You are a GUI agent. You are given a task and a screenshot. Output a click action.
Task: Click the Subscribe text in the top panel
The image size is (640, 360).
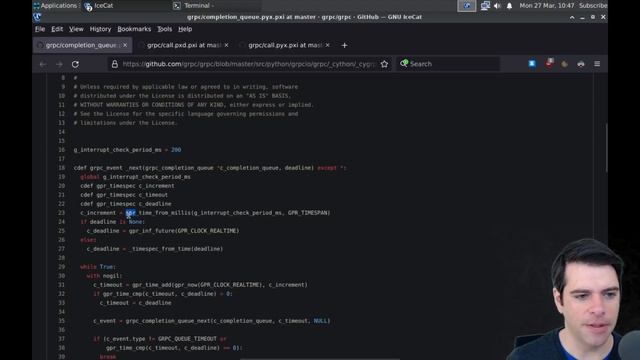click(593, 6)
